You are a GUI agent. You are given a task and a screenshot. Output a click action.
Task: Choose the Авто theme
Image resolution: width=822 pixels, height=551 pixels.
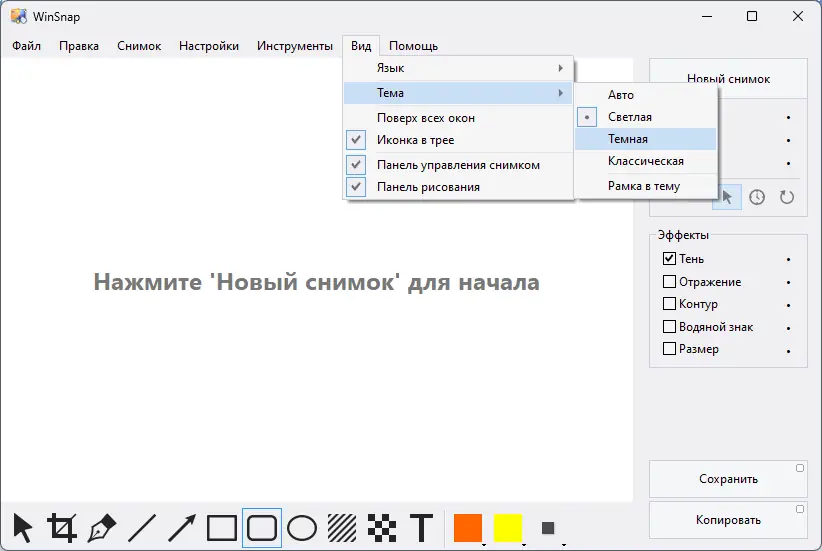(645, 95)
